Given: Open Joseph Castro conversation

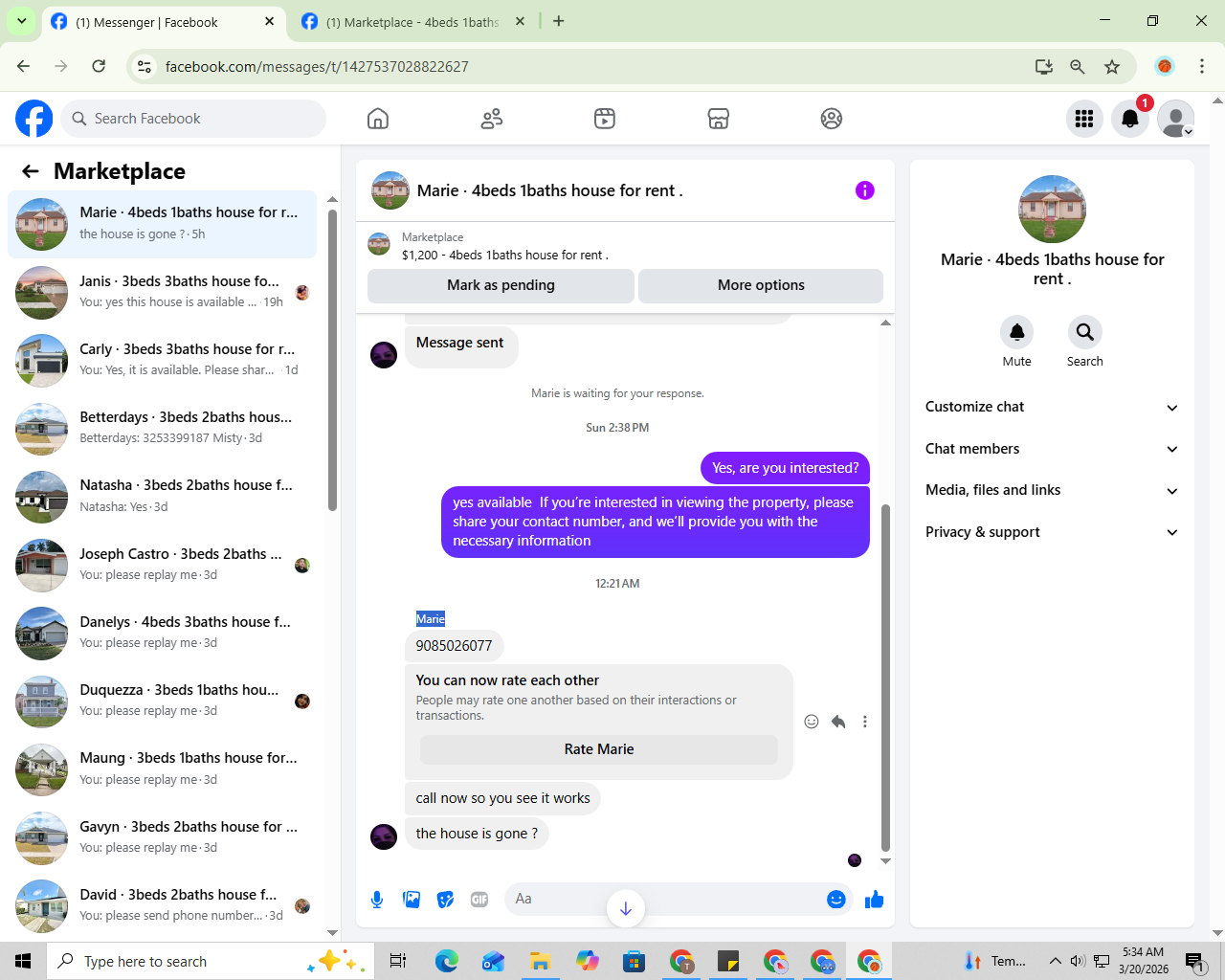Looking at the screenshot, I should [x=163, y=565].
